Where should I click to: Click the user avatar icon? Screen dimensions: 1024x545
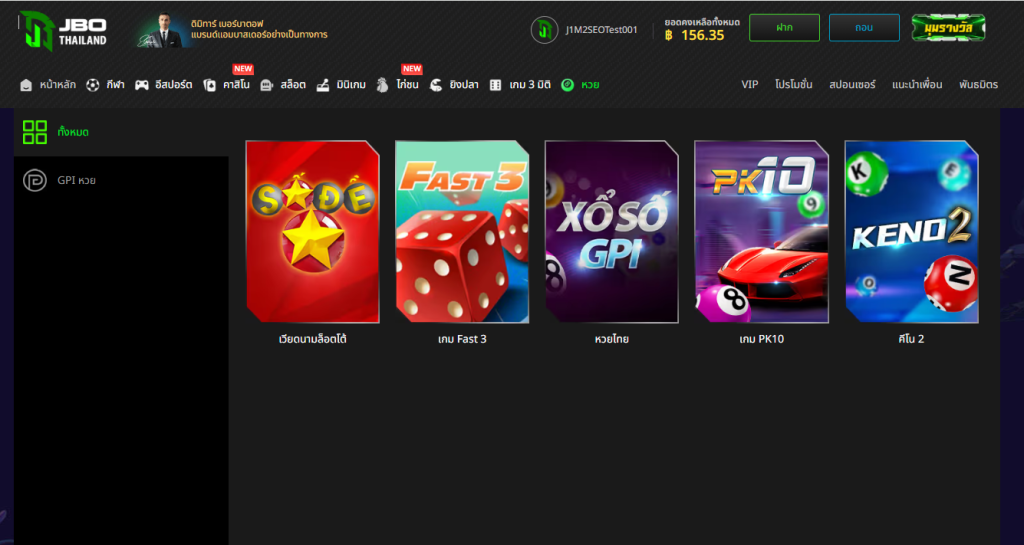pos(544,30)
